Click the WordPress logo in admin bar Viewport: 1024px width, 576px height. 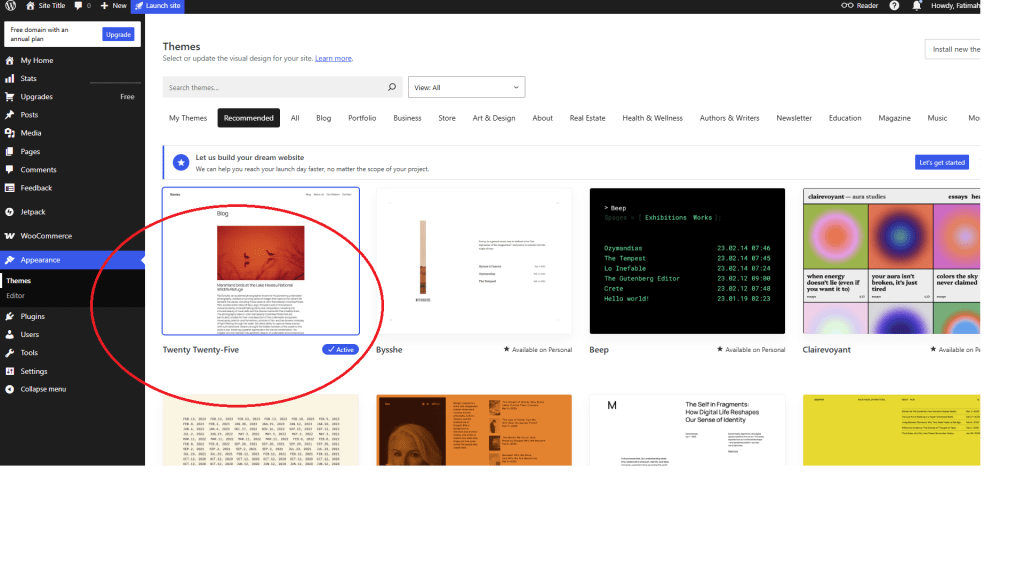11,6
